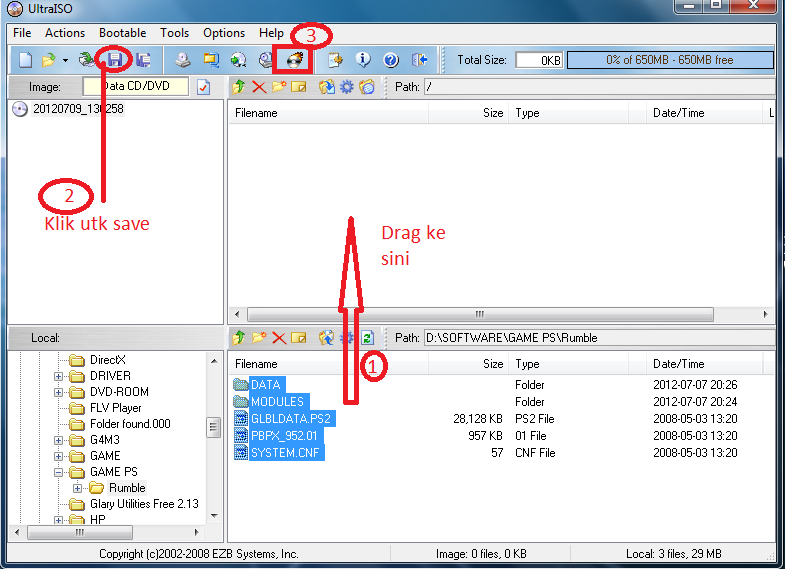Select the MODULES folder in the local file list
The height and width of the screenshot is (569, 785).
(x=277, y=402)
